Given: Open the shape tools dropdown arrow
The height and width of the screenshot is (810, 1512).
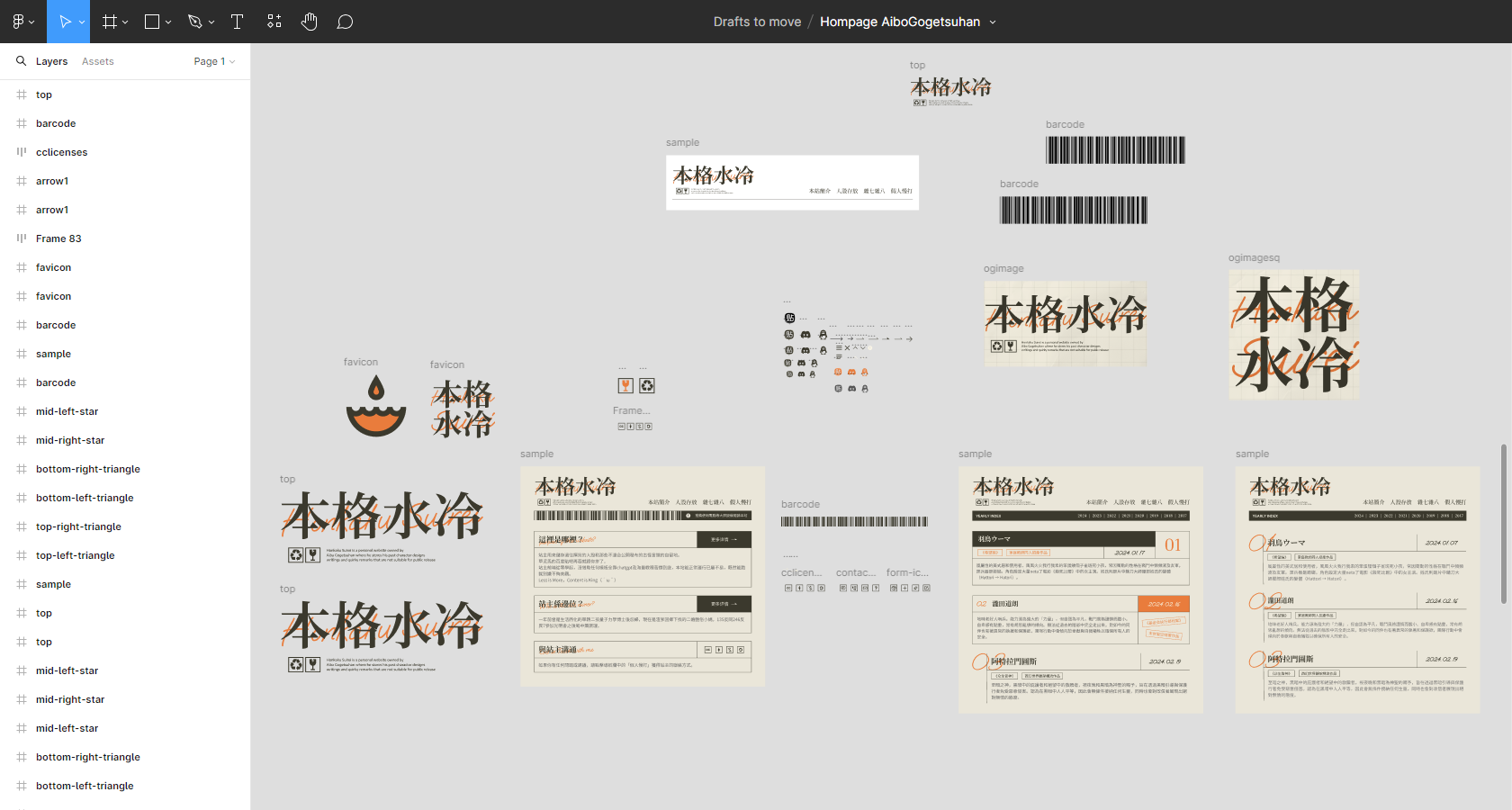Looking at the screenshot, I should (168, 22).
